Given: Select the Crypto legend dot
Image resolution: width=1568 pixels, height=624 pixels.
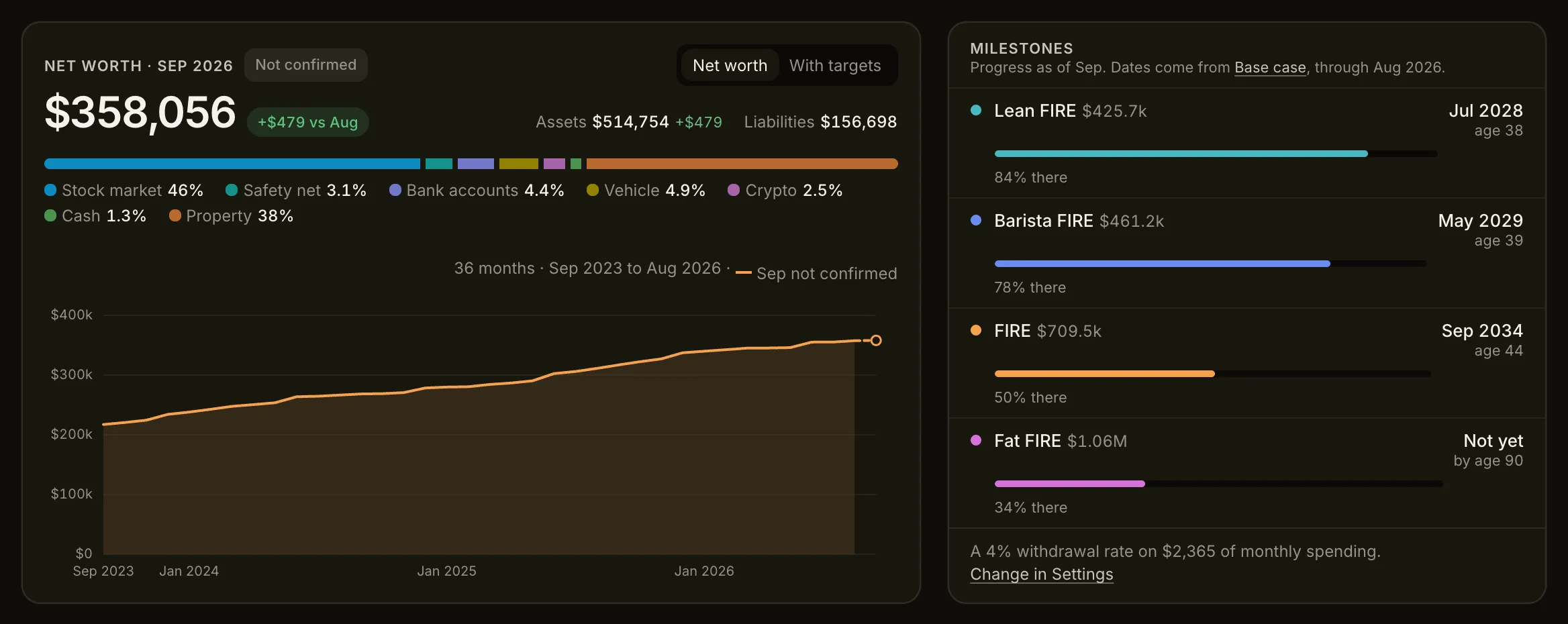Looking at the screenshot, I should click(734, 190).
